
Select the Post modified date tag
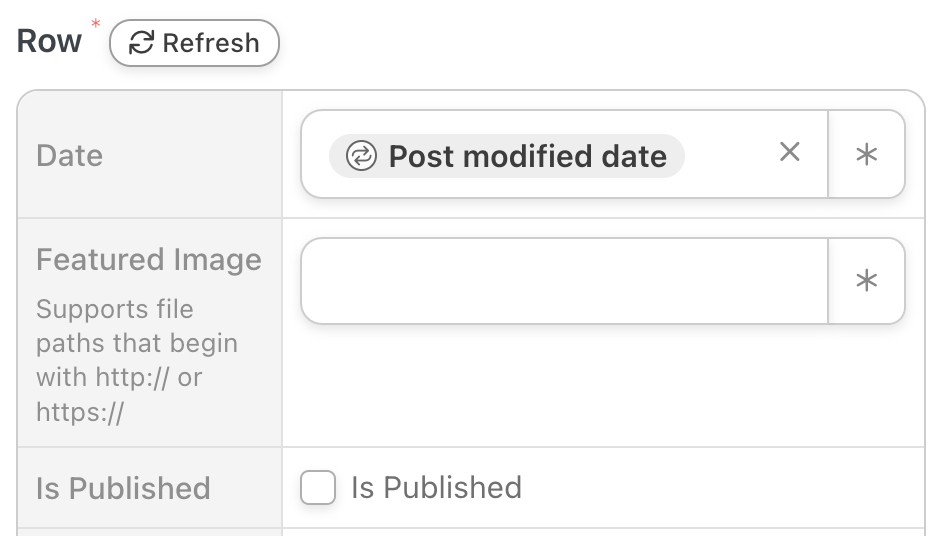pos(506,156)
